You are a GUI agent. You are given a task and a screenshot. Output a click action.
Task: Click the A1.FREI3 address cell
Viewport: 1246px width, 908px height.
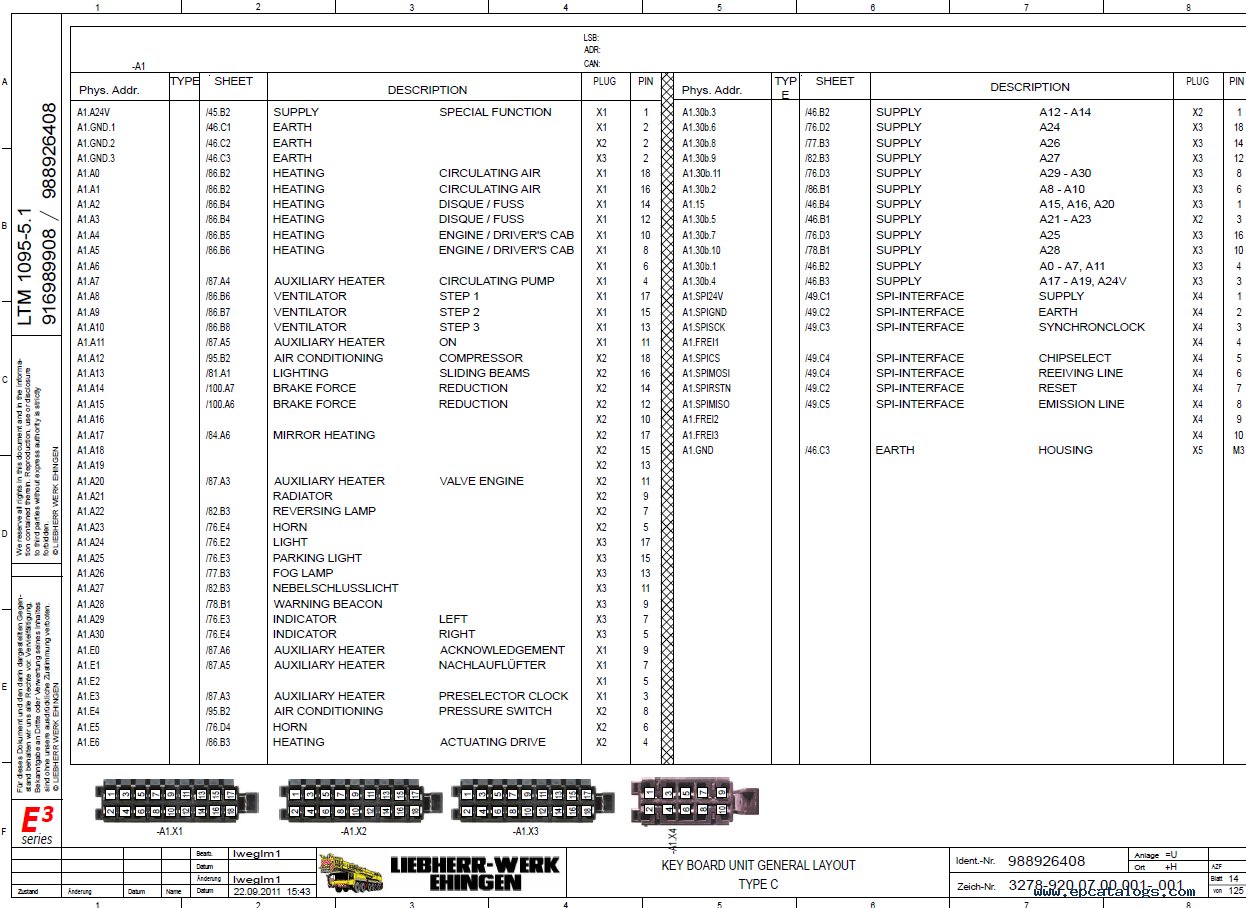click(700, 435)
